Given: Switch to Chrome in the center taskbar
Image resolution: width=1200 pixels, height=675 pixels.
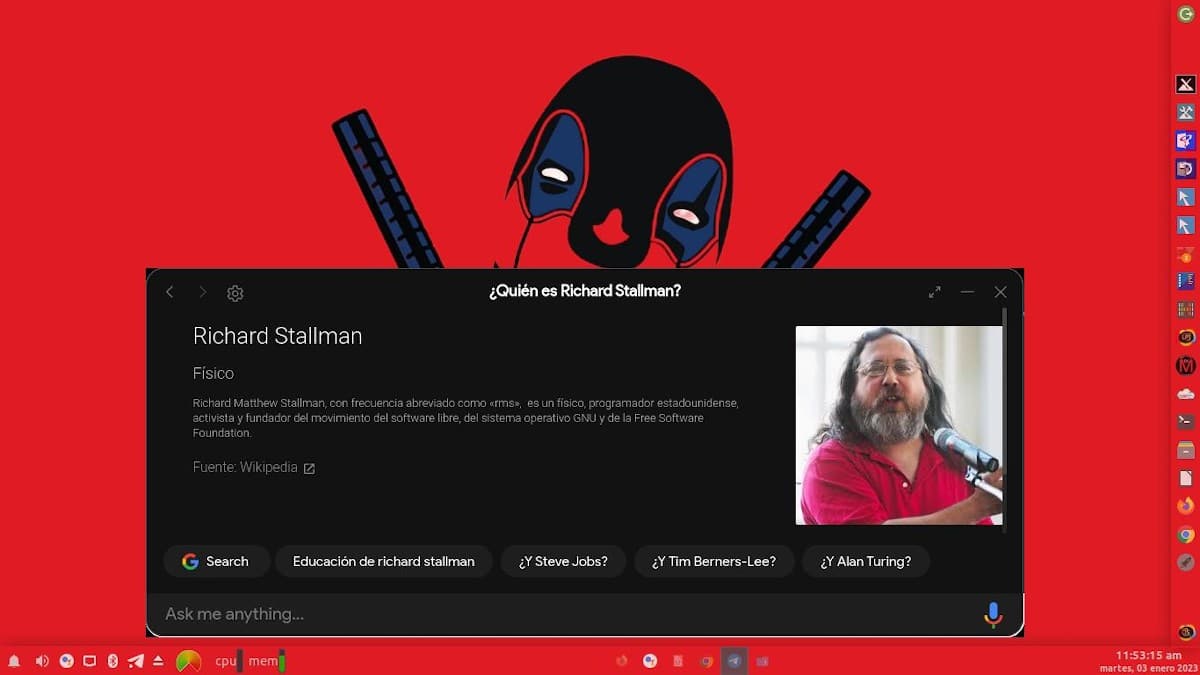Looking at the screenshot, I should (x=706, y=661).
